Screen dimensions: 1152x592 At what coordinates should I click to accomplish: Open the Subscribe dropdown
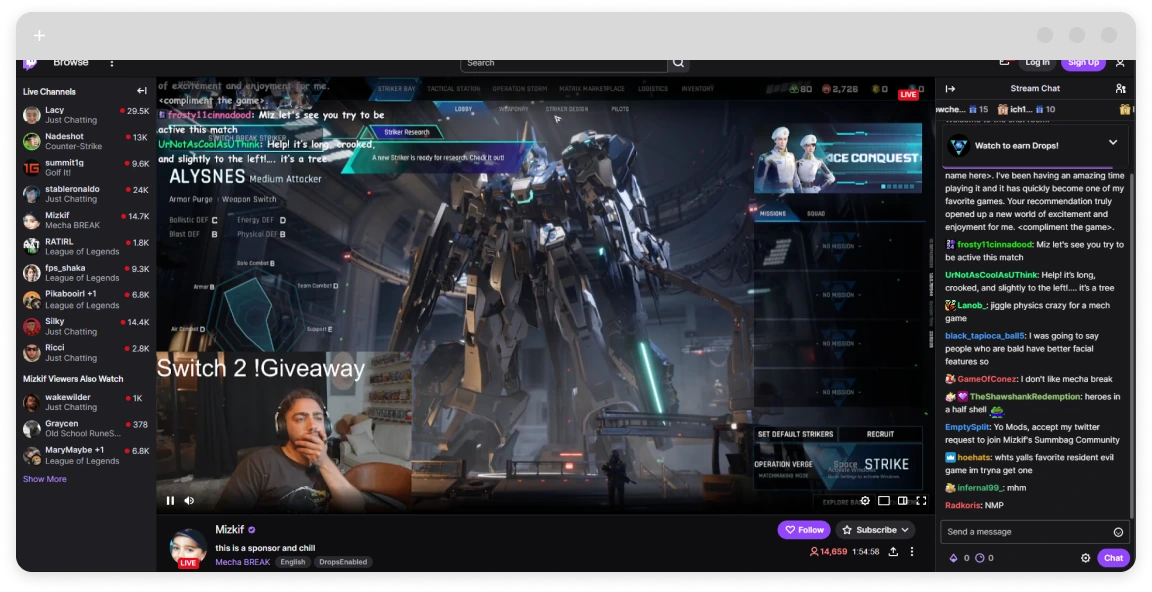tap(874, 530)
